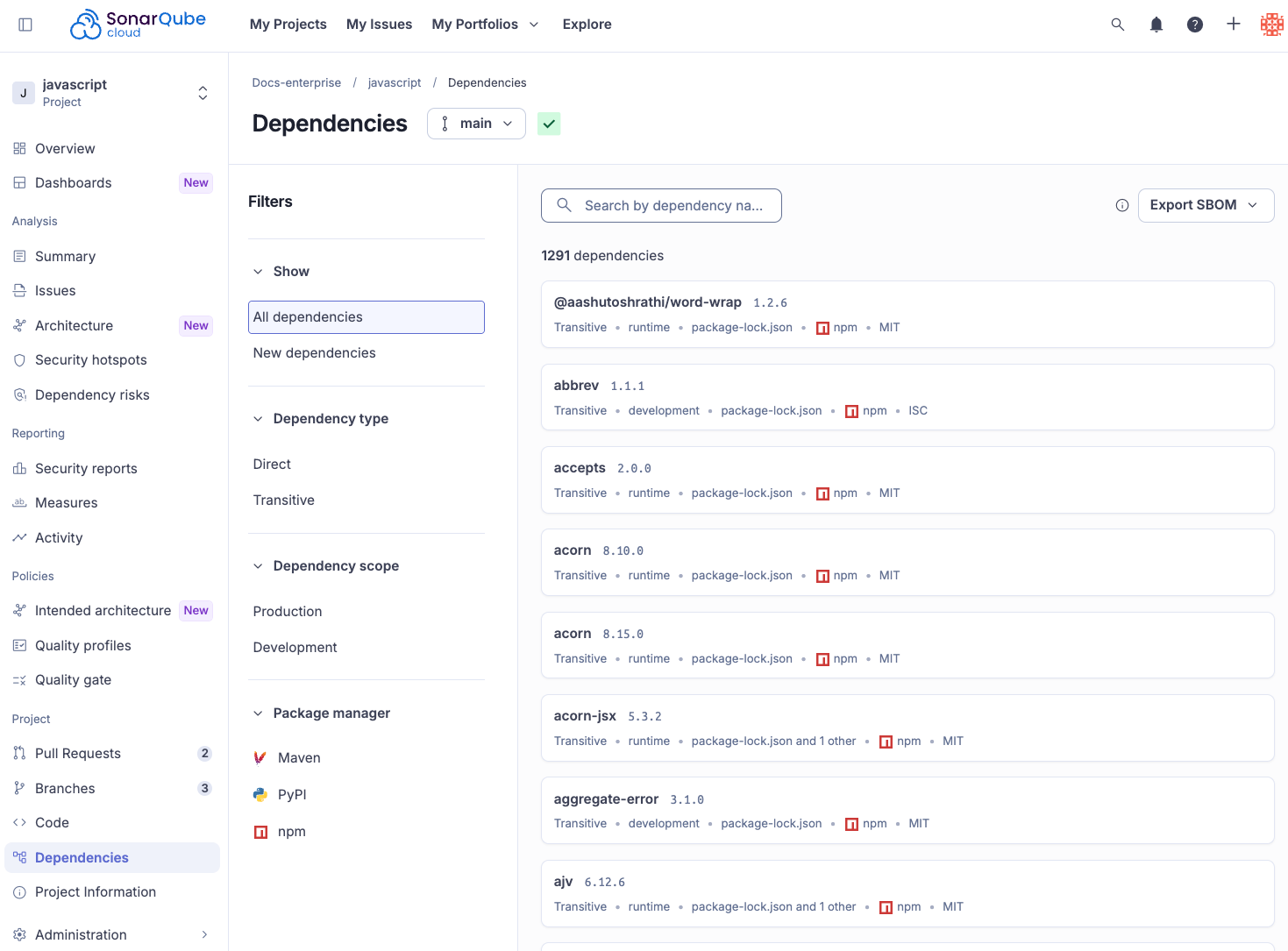Click the Dashboards sidebar icon
The image size is (1288, 951).
(19, 183)
